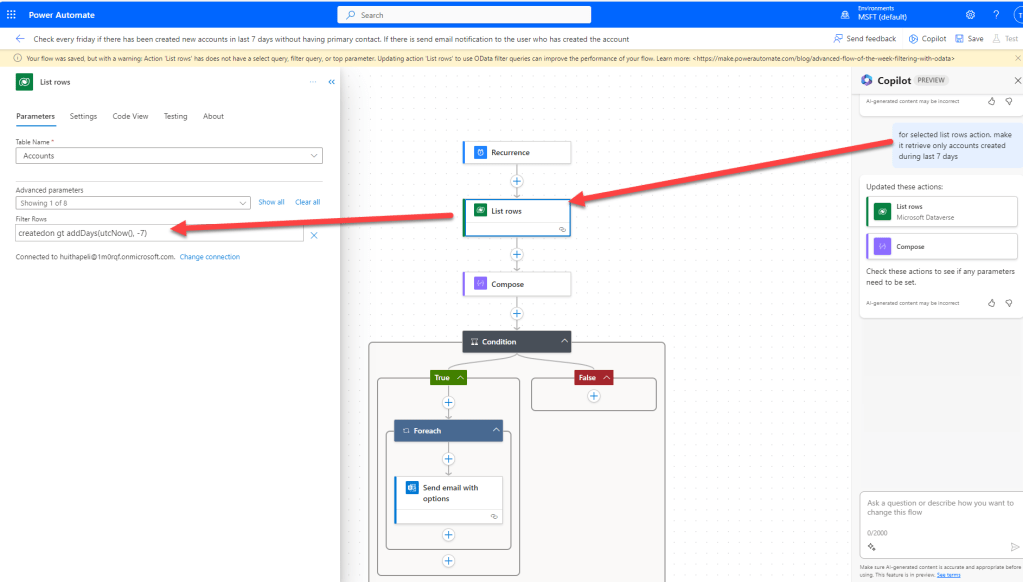This screenshot has width=1023, height=582.
Task: Switch to the Settings tab
Action: click(83, 116)
